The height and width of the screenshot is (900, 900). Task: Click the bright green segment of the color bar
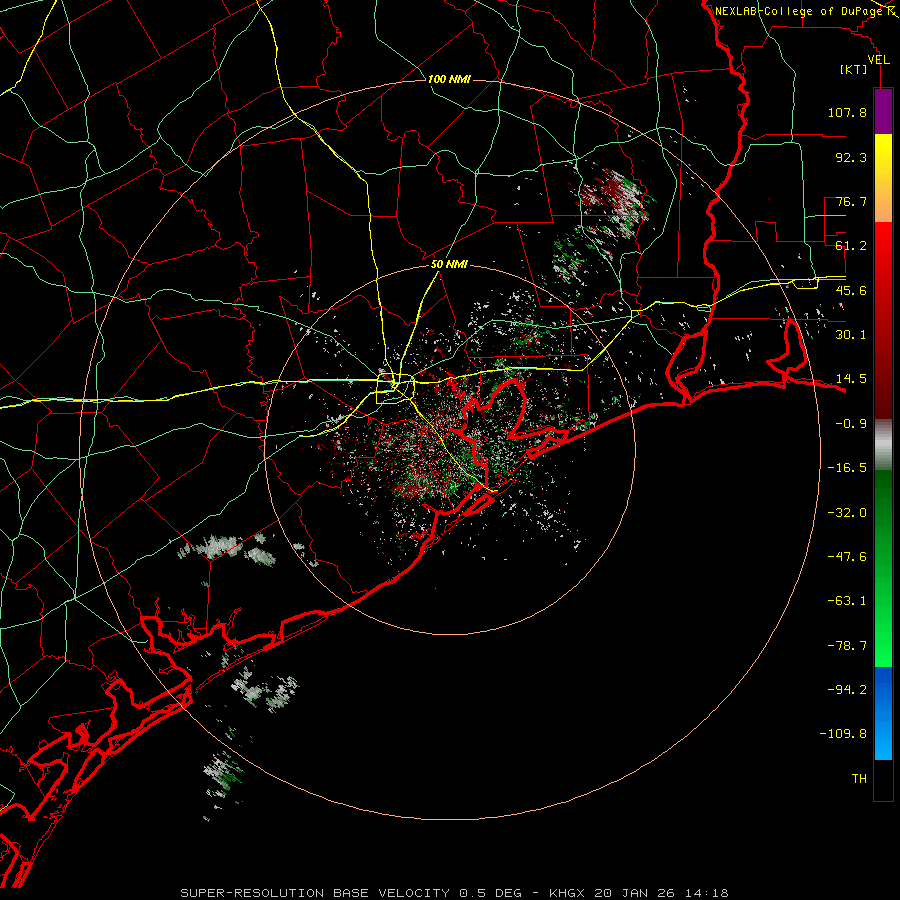pyautogui.click(x=883, y=568)
